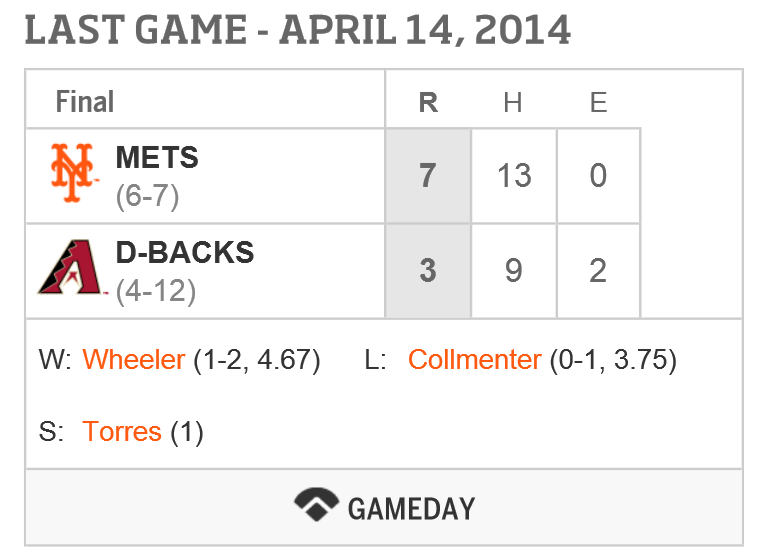Screen dimensions: 764x560
Task: Click the D-backs errors value of 2
Action: [598, 271]
